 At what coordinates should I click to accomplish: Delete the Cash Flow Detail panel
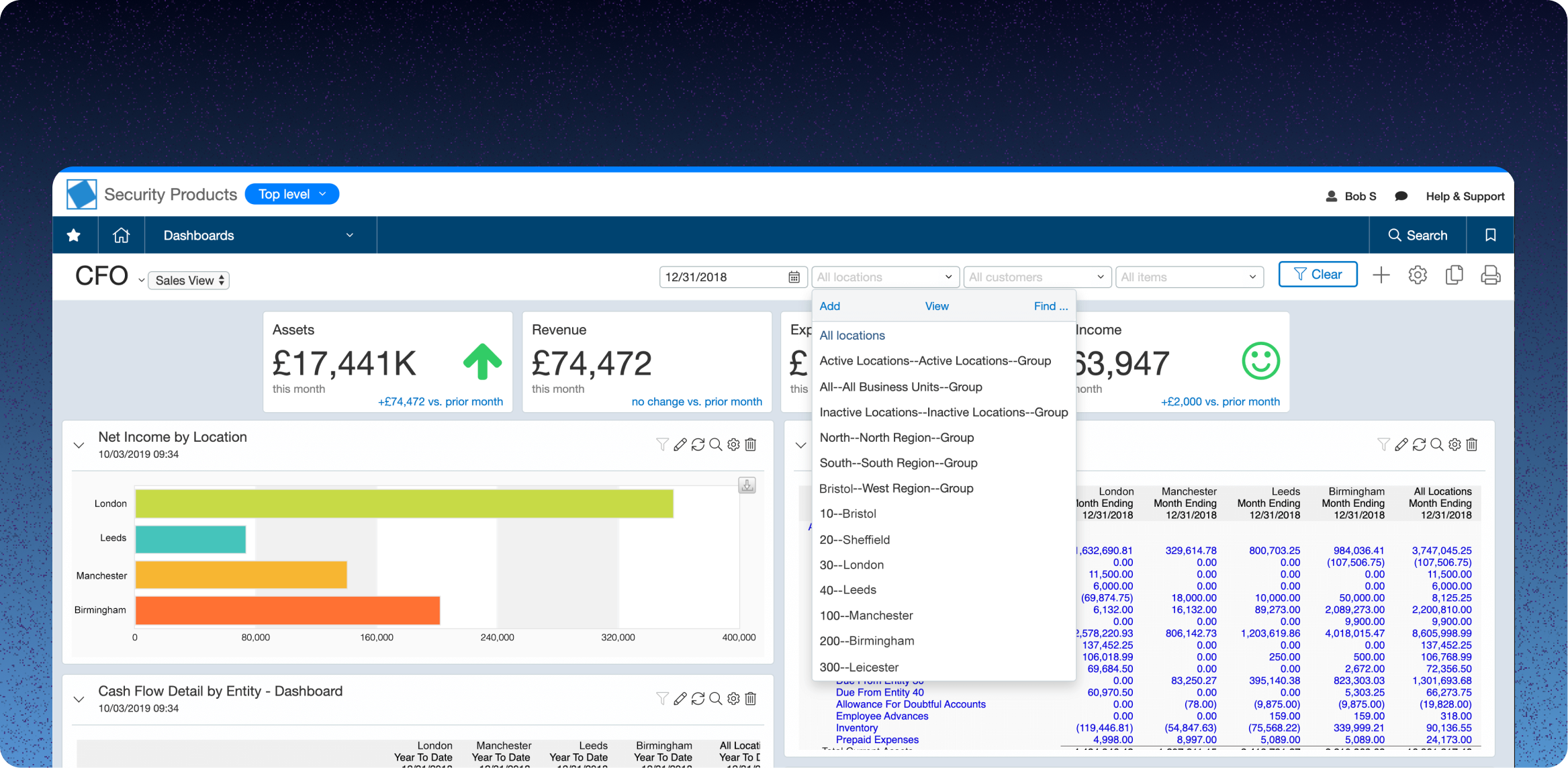point(751,699)
